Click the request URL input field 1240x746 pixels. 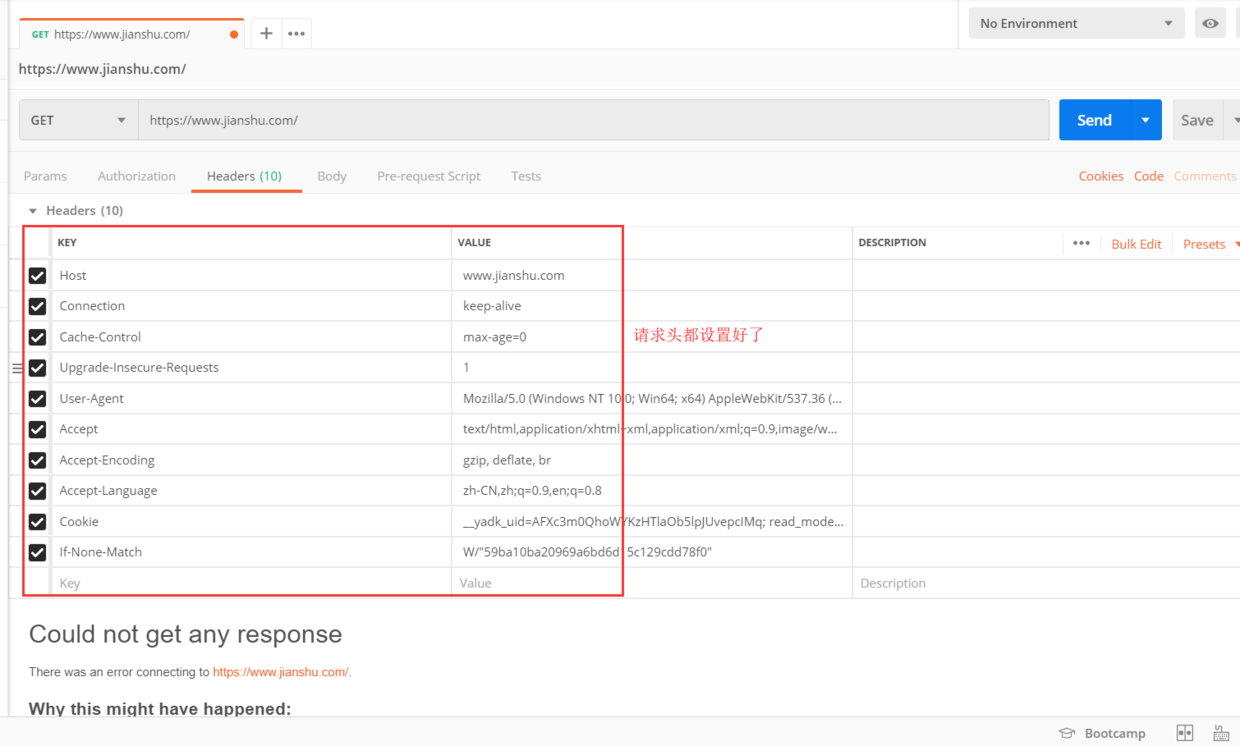594,120
